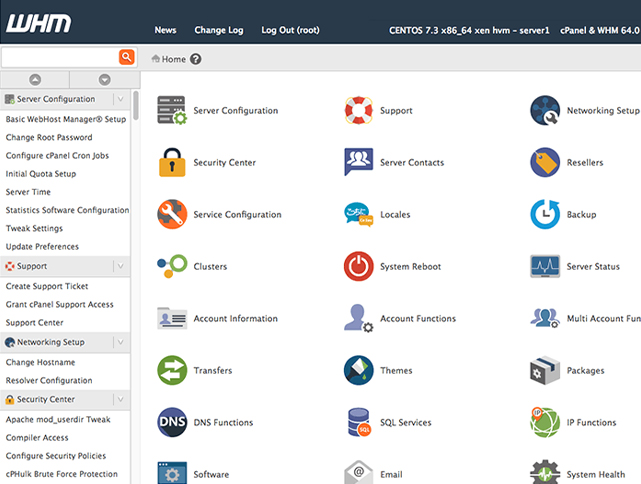Open the DNS Functions icon

coord(172,422)
